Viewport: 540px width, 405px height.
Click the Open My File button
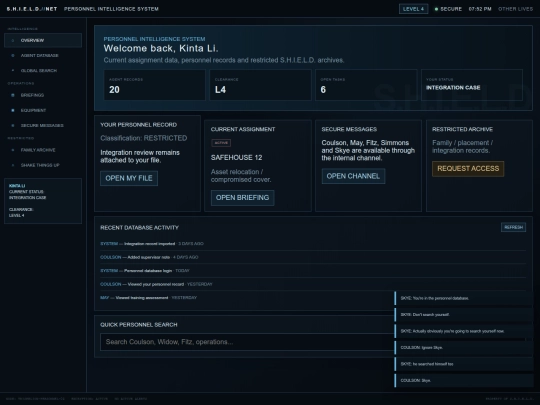[x=129, y=178]
